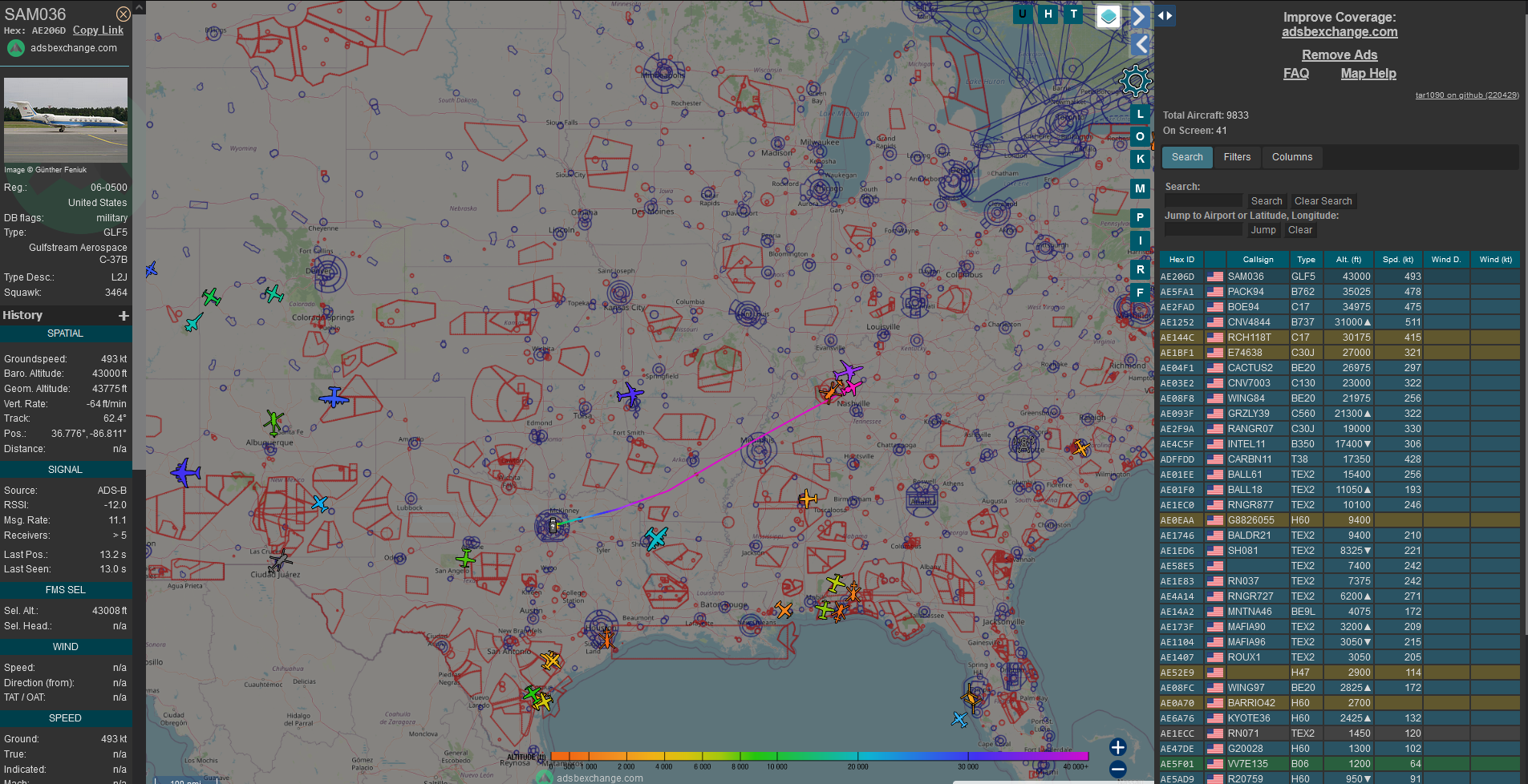Click the left chevron collapse button
Viewport: 1528px width, 784px height.
1141,45
